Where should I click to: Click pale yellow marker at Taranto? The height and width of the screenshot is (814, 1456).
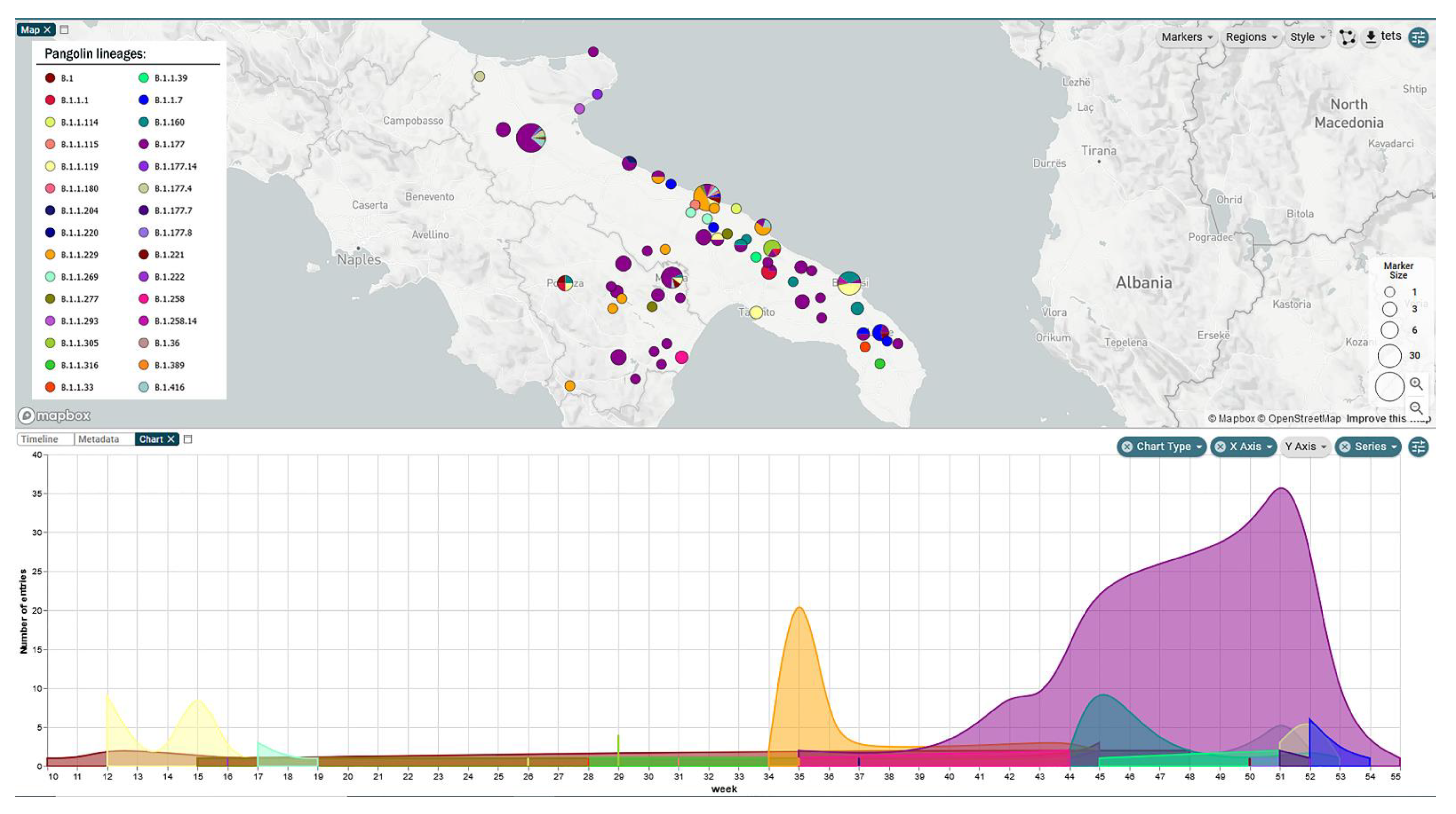click(x=756, y=312)
